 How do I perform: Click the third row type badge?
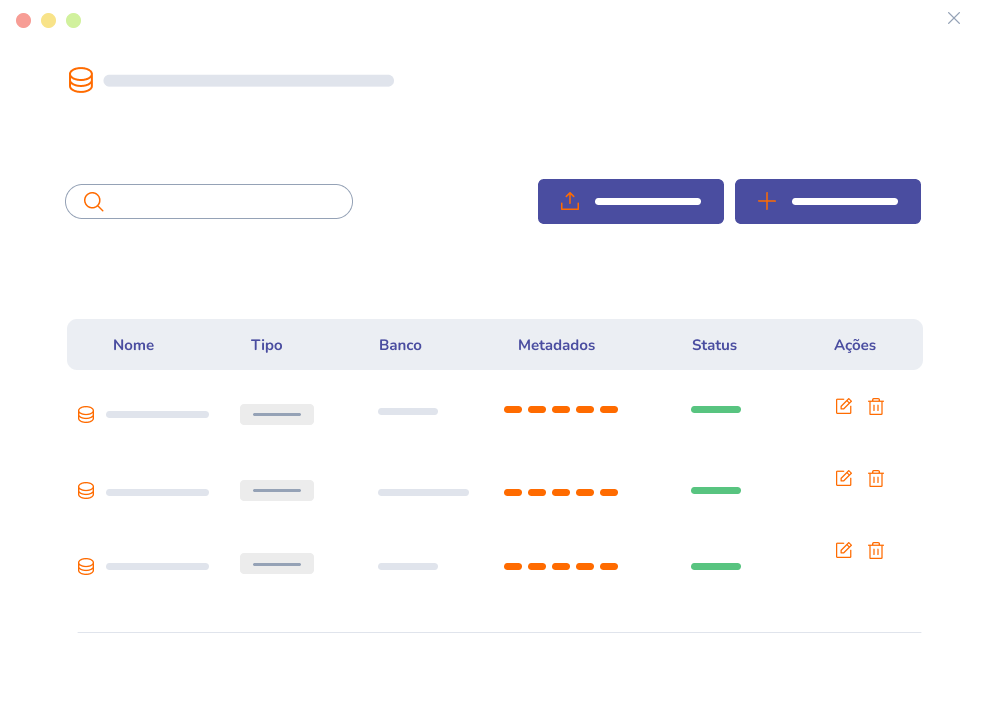pos(277,563)
